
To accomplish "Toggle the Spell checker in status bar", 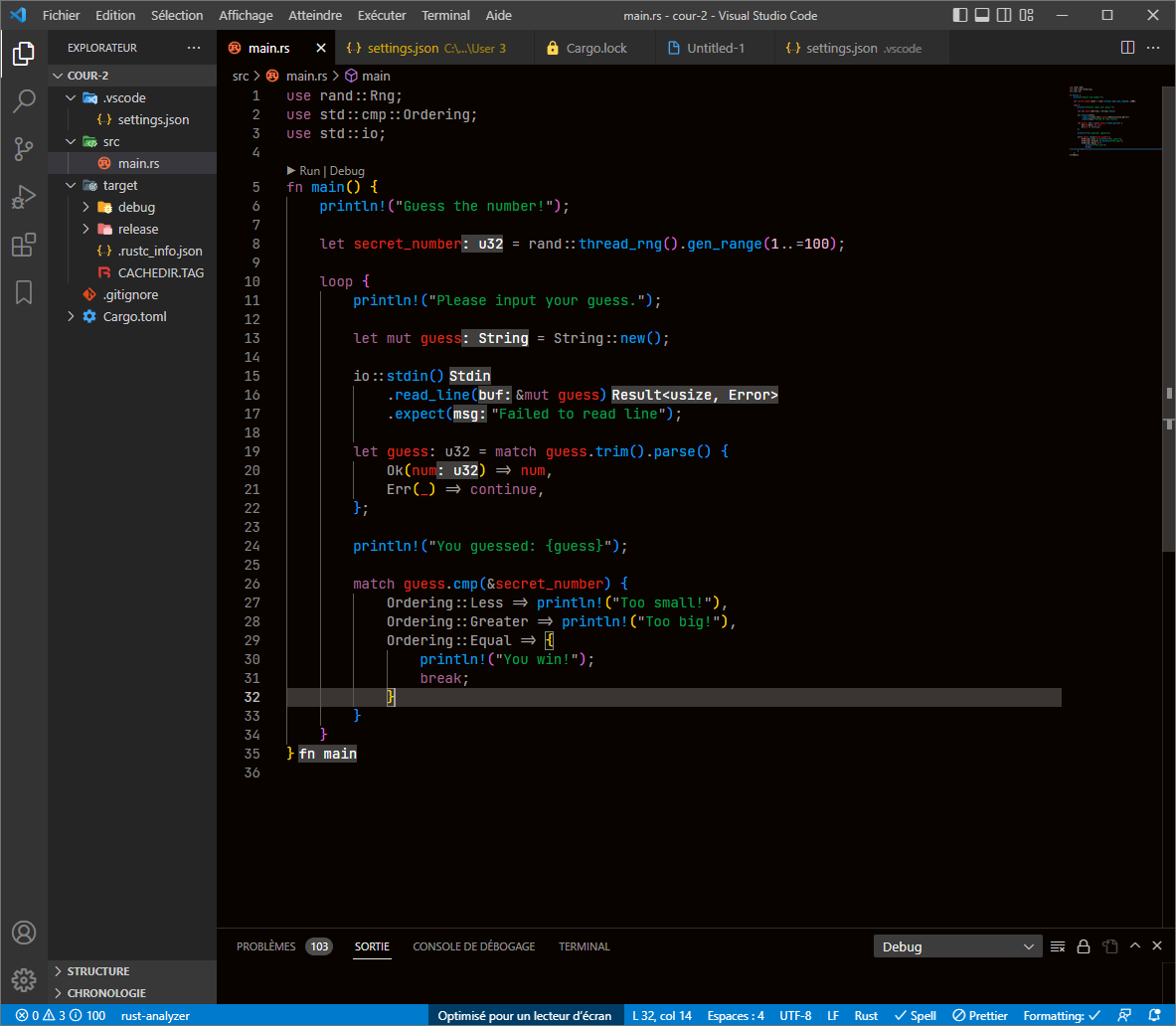I will click(915, 1015).
